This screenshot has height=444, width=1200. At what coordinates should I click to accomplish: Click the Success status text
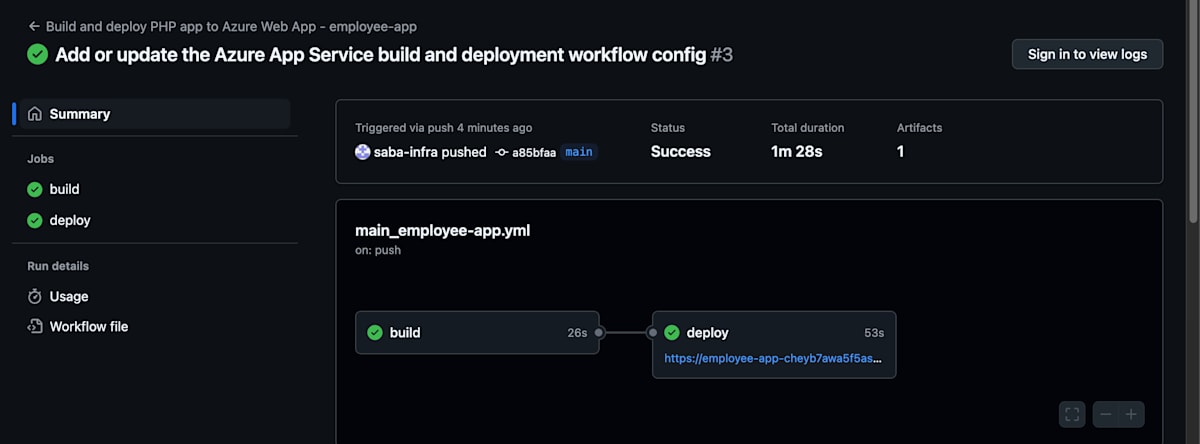tap(681, 152)
